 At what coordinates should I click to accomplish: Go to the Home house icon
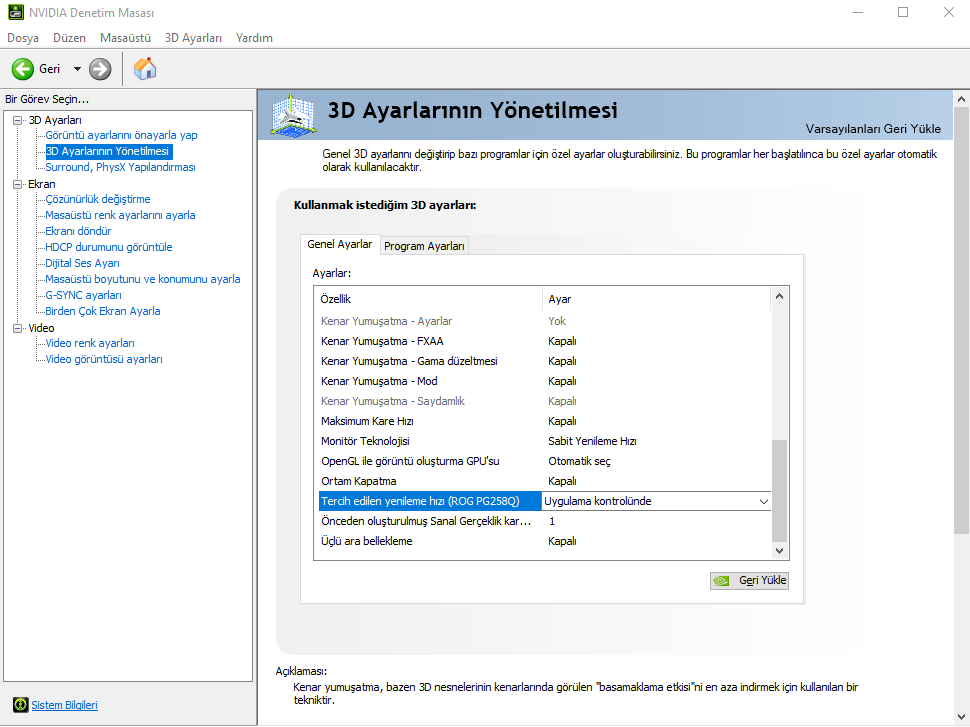(145, 69)
